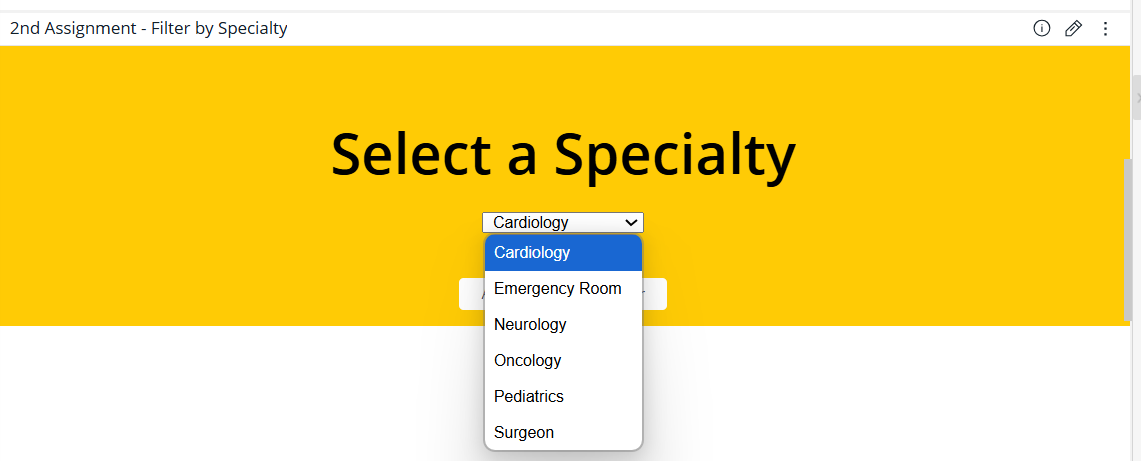The width and height of the screenshot is (1141, 461).
Task: Choose Emergency Room in the specialty list
Action: click(x=563, y=289)
